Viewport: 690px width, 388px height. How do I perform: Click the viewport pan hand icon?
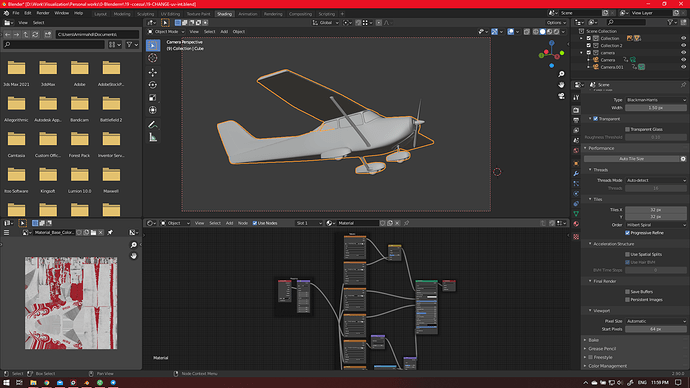click(x=561, y=84)
